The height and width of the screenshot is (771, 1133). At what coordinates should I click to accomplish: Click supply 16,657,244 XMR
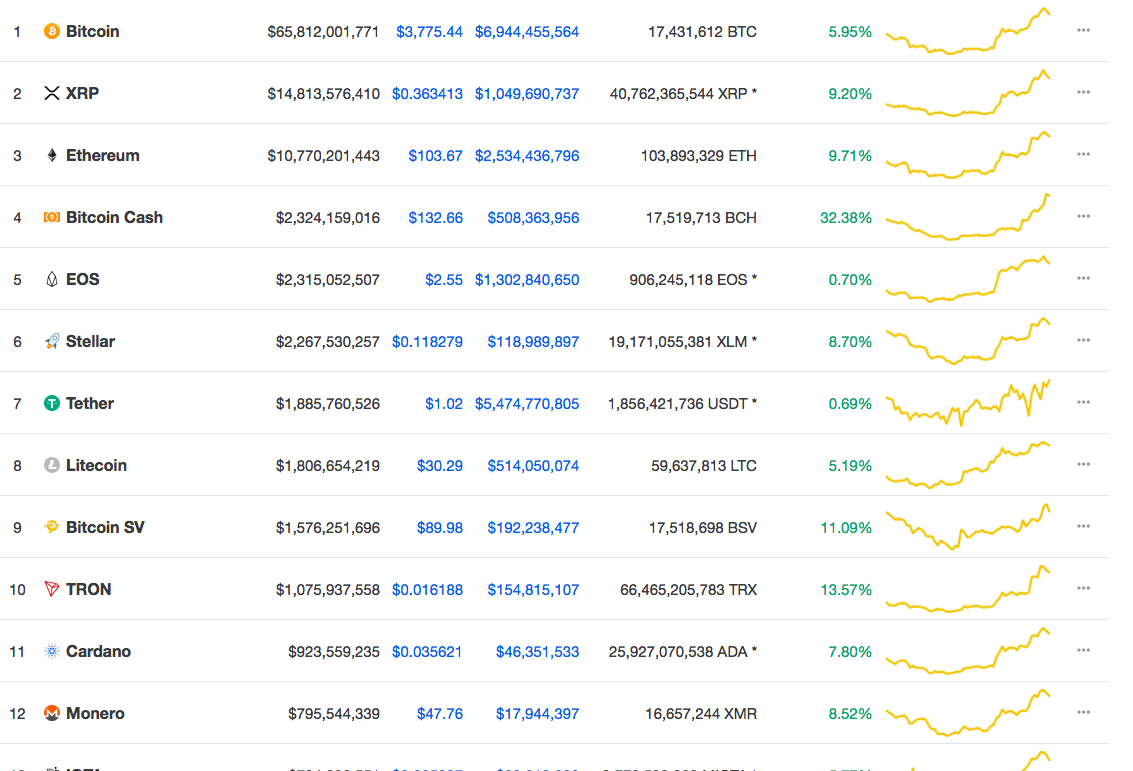pos(701,714)
